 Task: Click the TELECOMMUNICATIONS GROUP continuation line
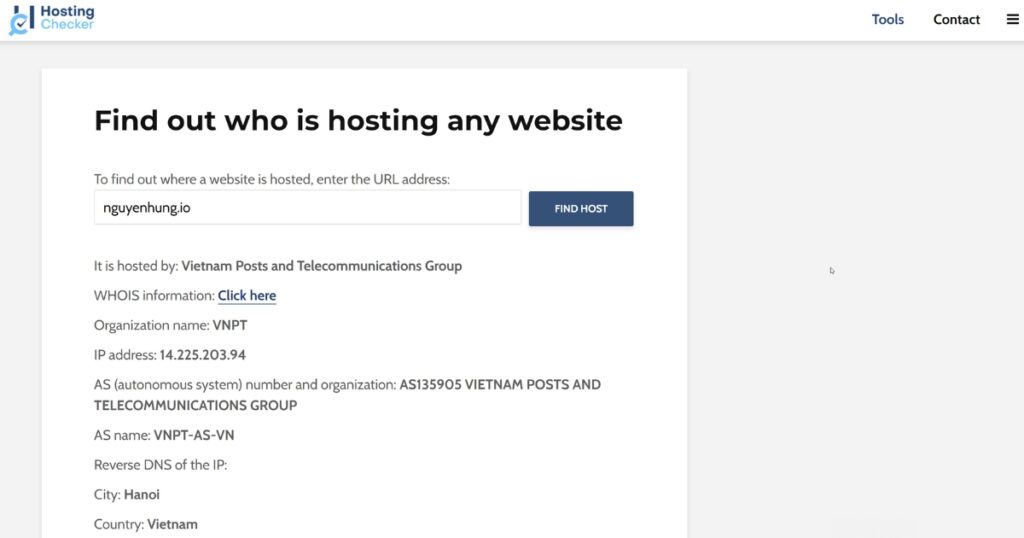(x=195, y=405)
